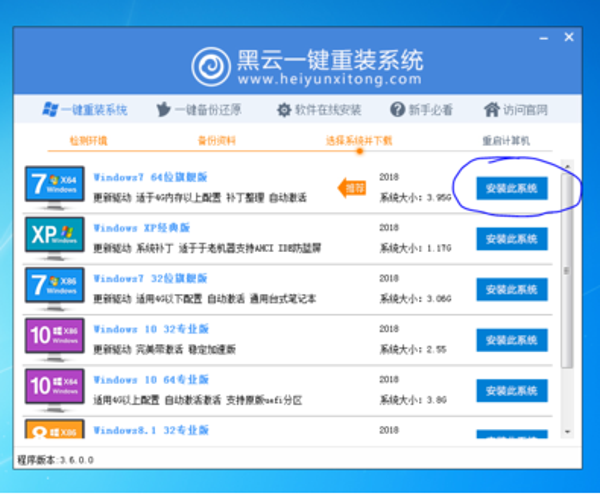Click the 程序版本:3.6.0.0 status text
The width and height of the screenshot is (600, 496).
pos(55,460)
